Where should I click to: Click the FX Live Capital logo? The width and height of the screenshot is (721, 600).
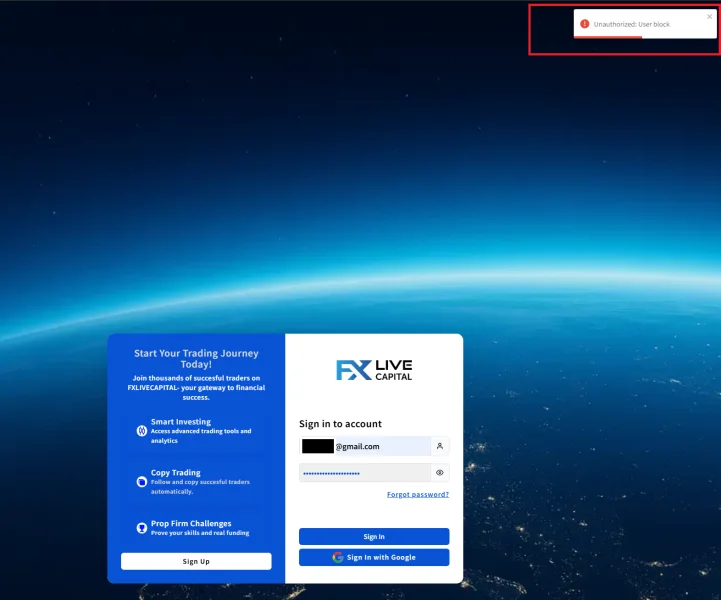pyautogui.click(x=374, y=370)
